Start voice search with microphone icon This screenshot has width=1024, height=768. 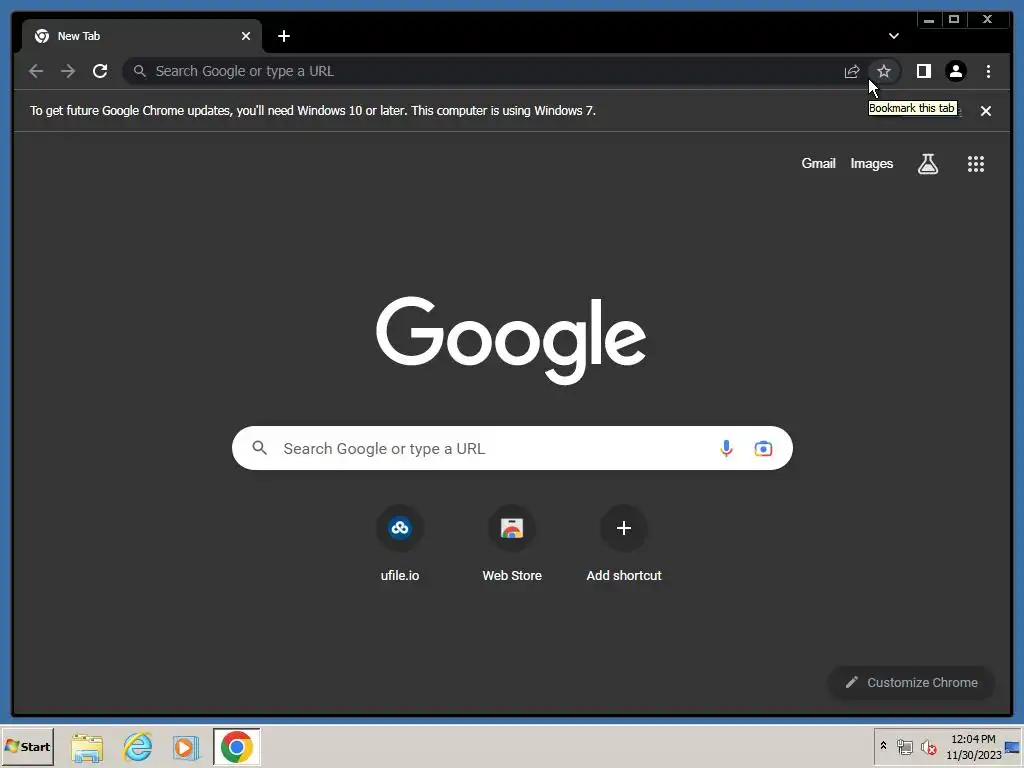(x=726, y=448)
